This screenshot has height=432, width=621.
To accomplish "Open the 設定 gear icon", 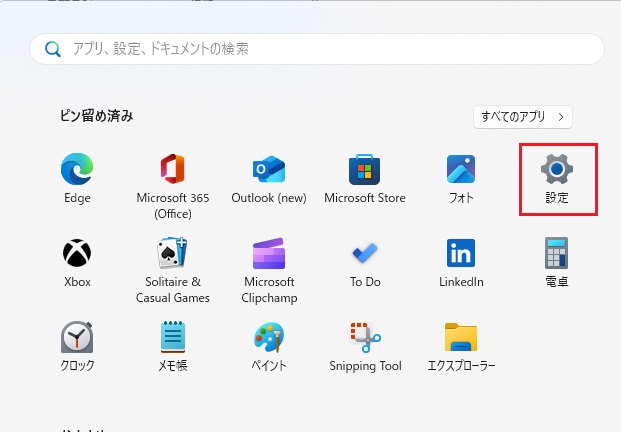I will (x=557, y=169).
